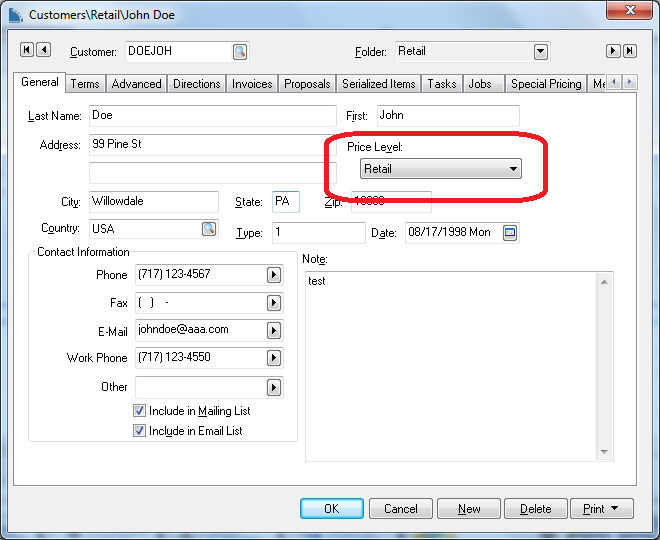The height and width of the screenshot is (540, 660).
Task: Open the Folder dropdown list
Action: pyautogui.click(x=541, y=52)
